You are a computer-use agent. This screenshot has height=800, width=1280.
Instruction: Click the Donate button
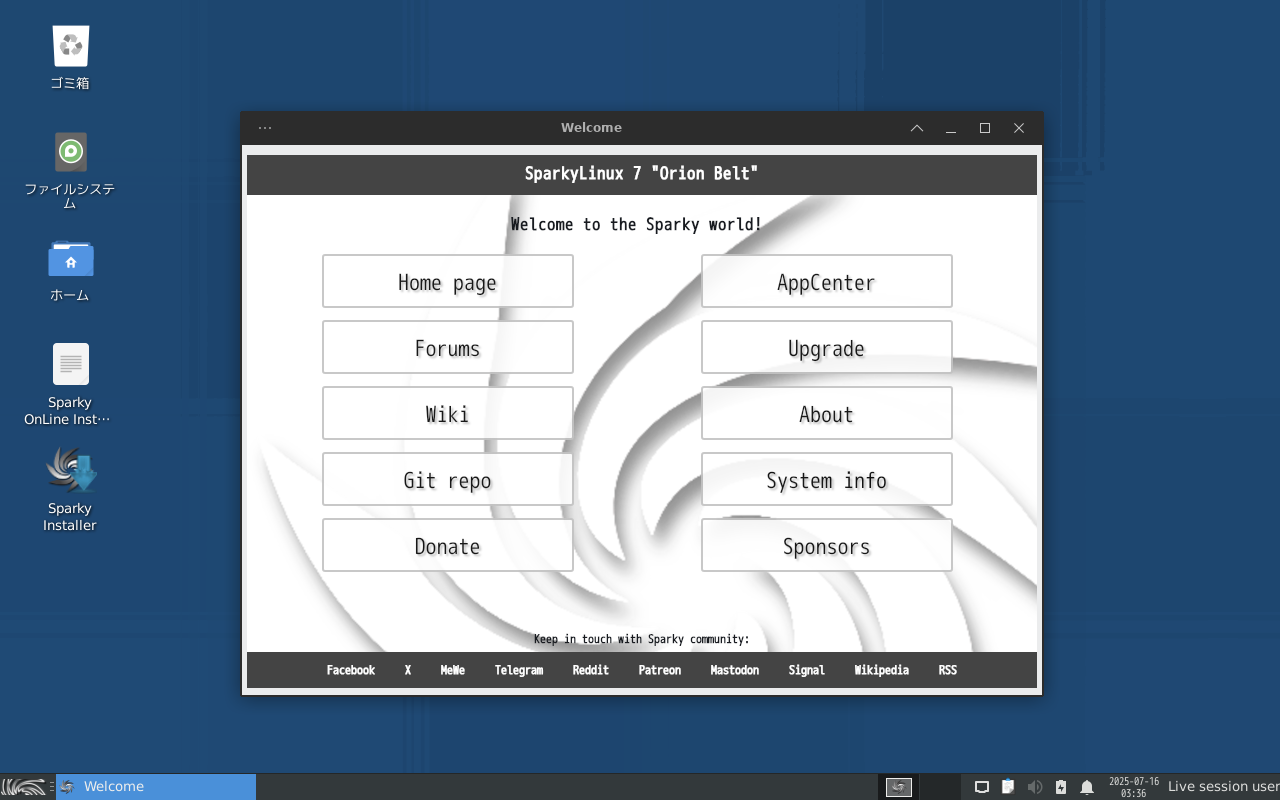pos(448,545)
